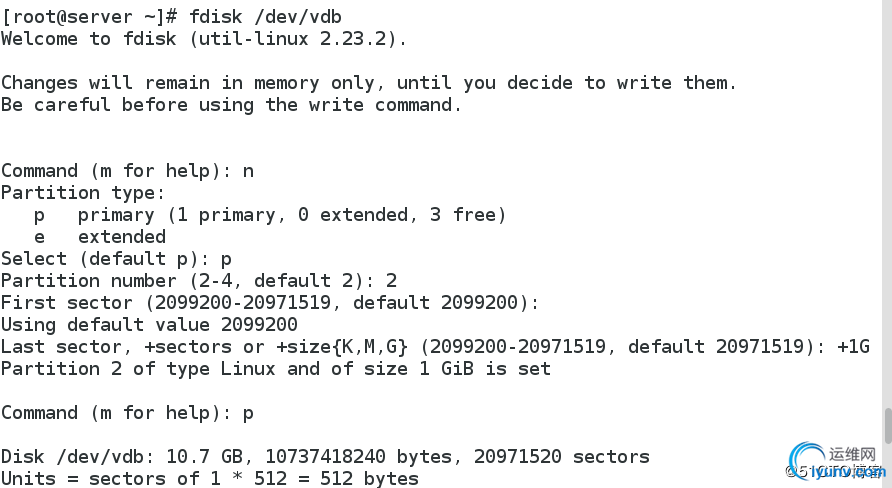
Task: Click the 'Be careful before using' warning line
Action: click(232, 105)
